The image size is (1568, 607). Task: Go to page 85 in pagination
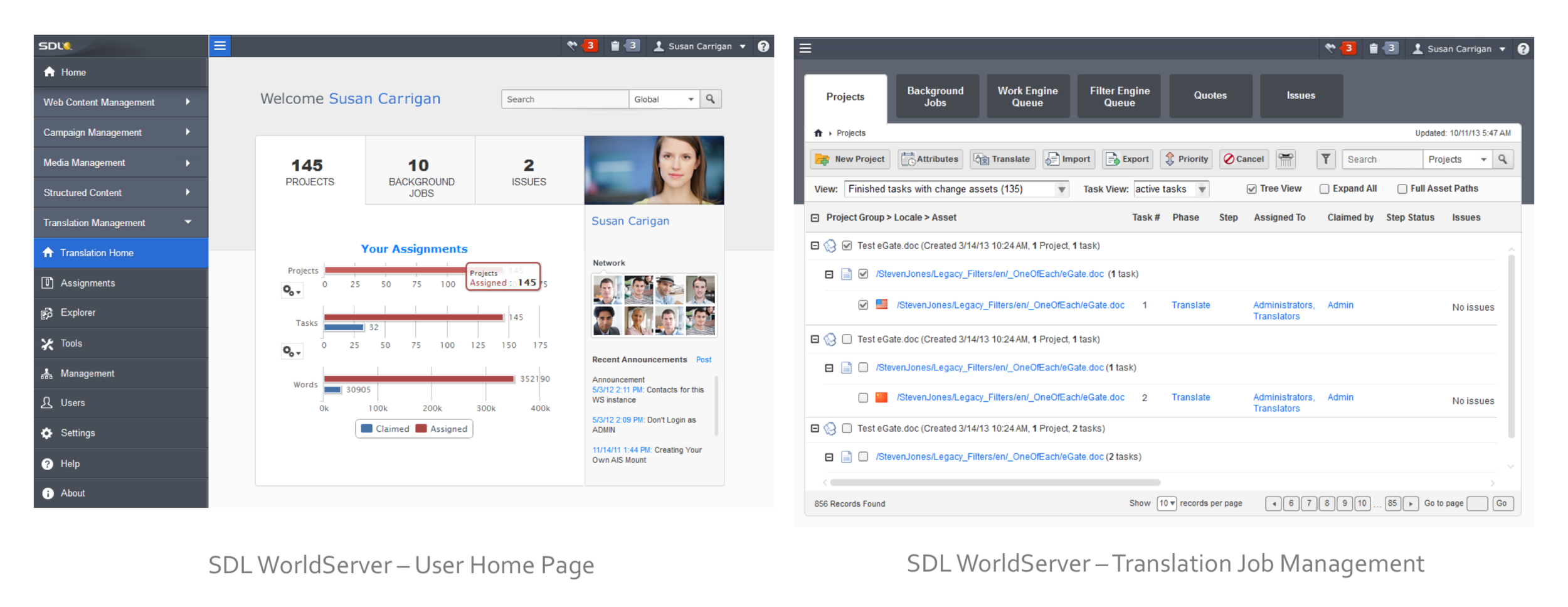(x=1392, y=503)
